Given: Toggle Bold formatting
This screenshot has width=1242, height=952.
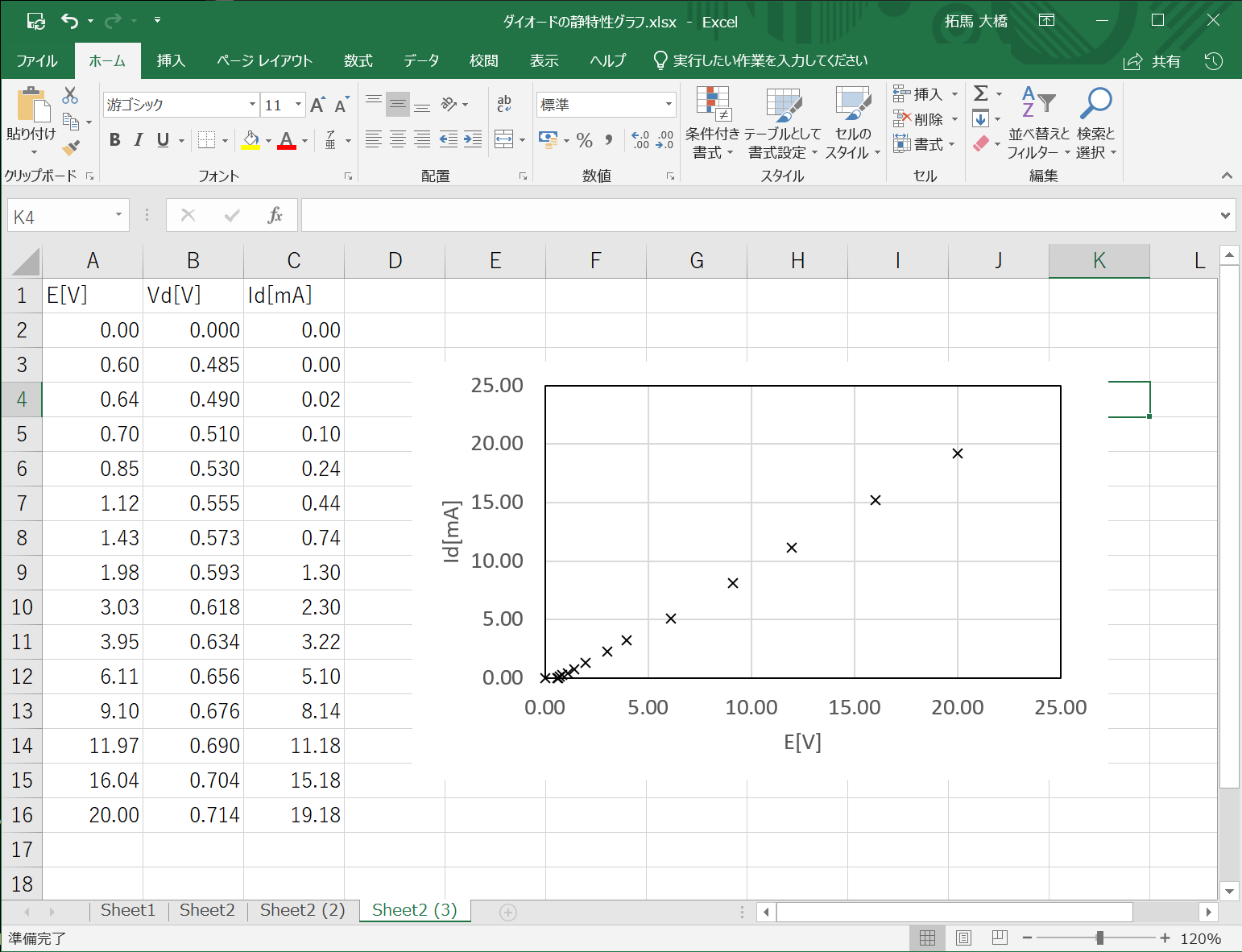Looking at the screenshot, I should [x=115, y=140].
